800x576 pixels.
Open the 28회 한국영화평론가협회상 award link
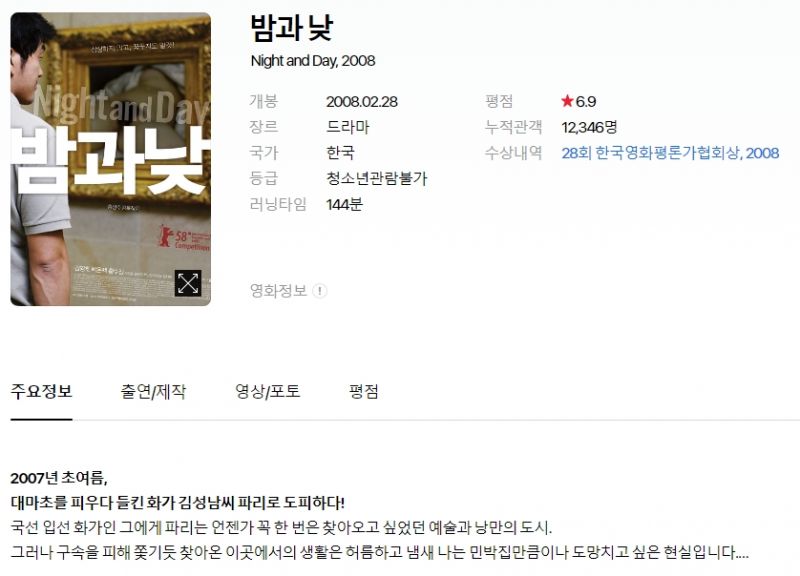pos(670,153)
